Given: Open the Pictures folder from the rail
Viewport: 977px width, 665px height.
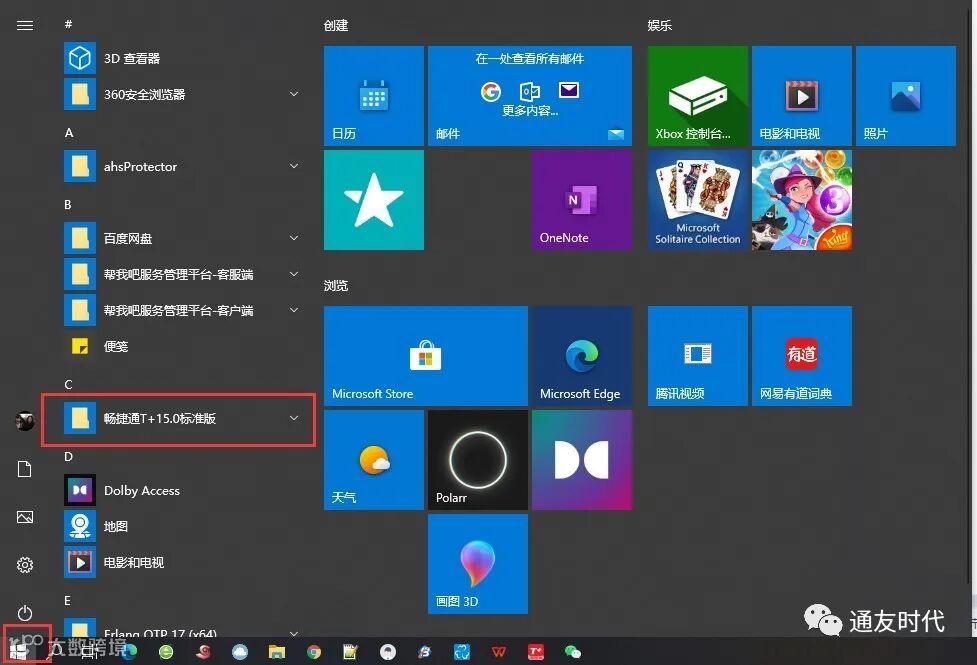Looking at the screenshot, I should [25, 517].
